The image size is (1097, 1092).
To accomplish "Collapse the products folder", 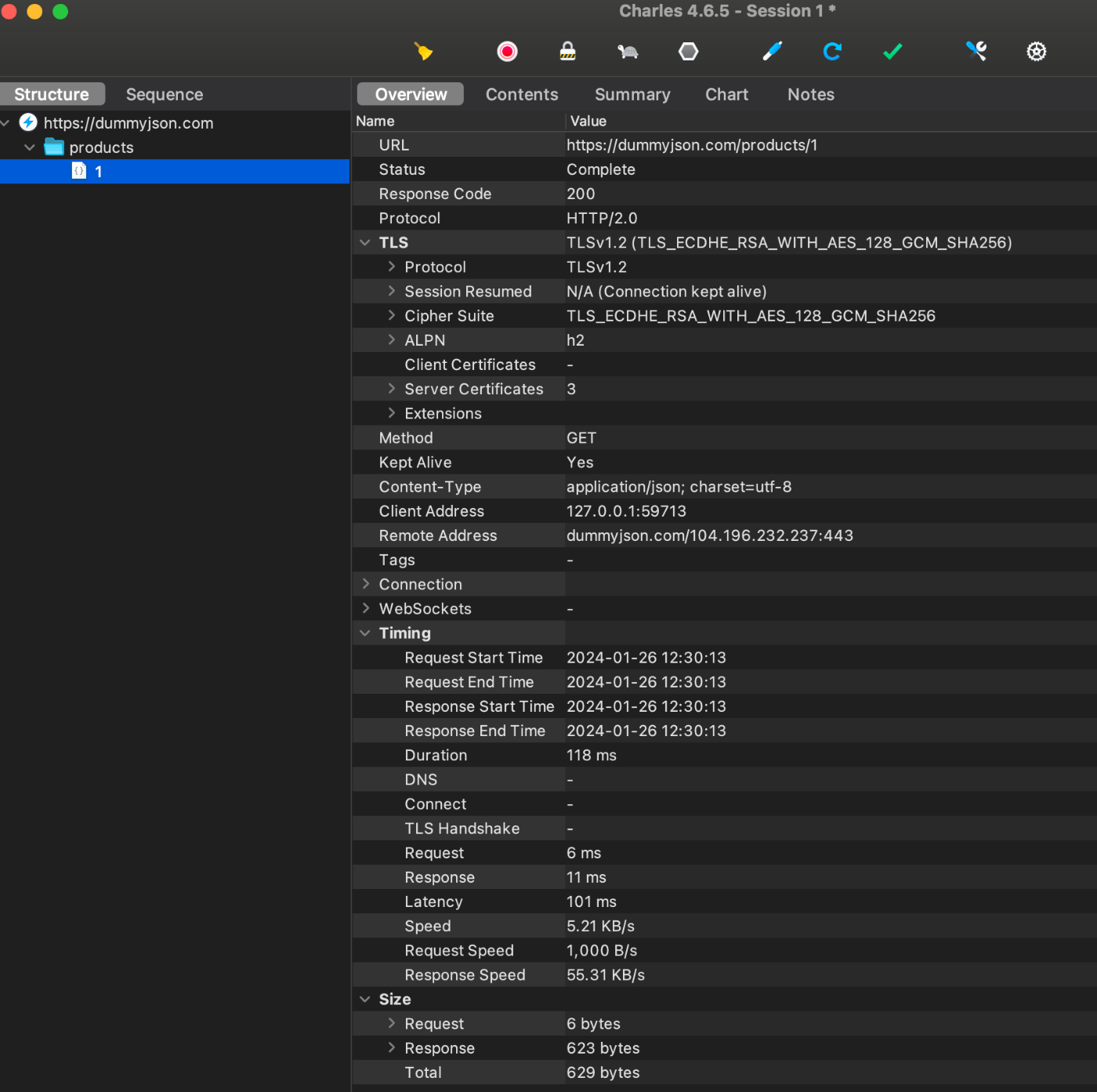I will pos(30,147).
